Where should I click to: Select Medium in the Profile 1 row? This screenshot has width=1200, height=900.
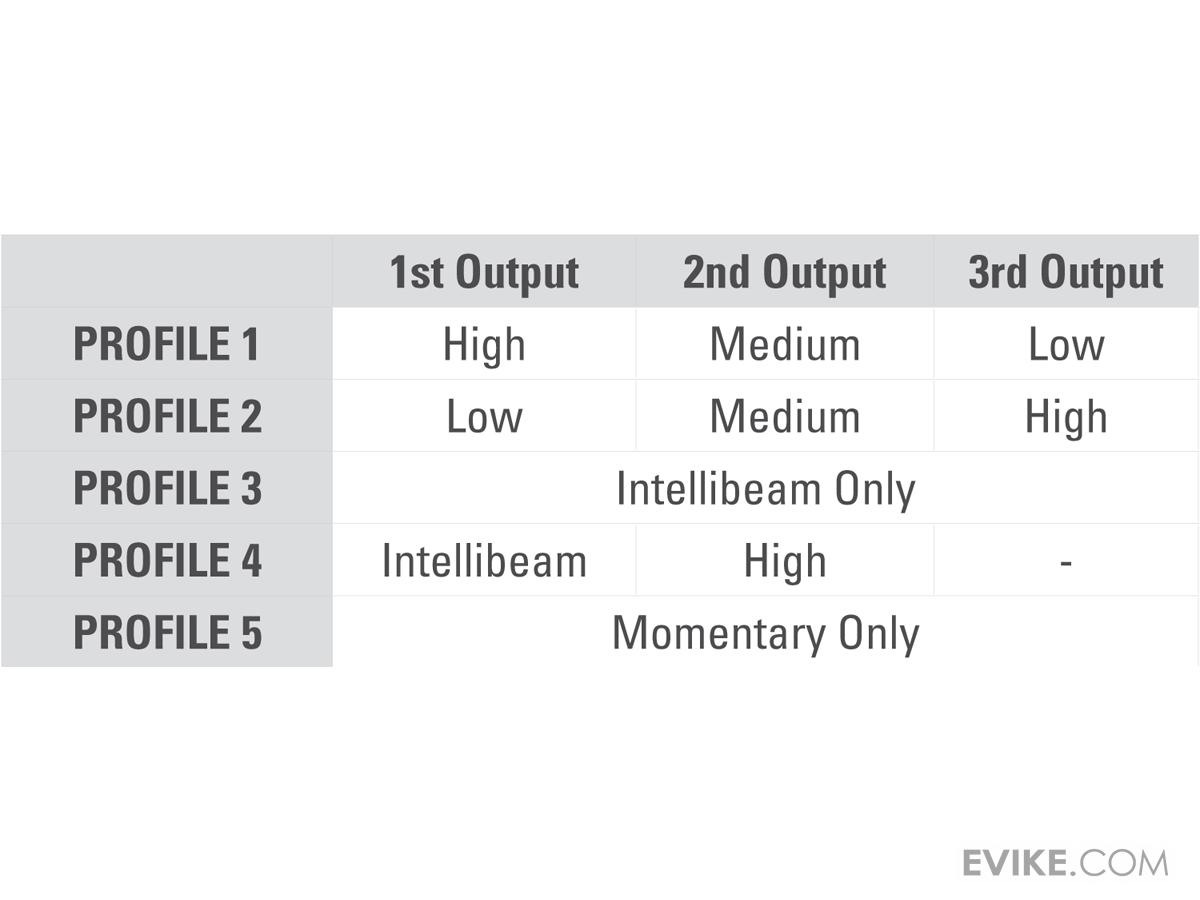[784, 345]
